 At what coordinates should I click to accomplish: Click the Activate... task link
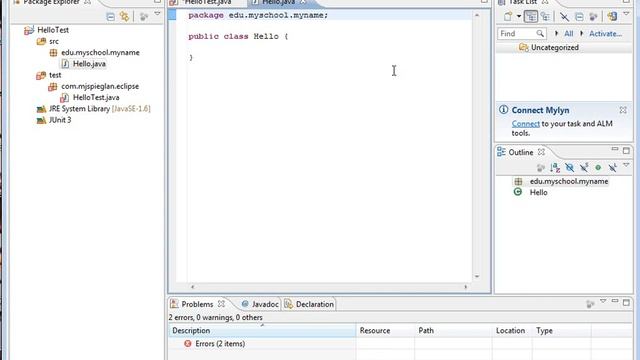pyautogui.click(x=605, y=33)
